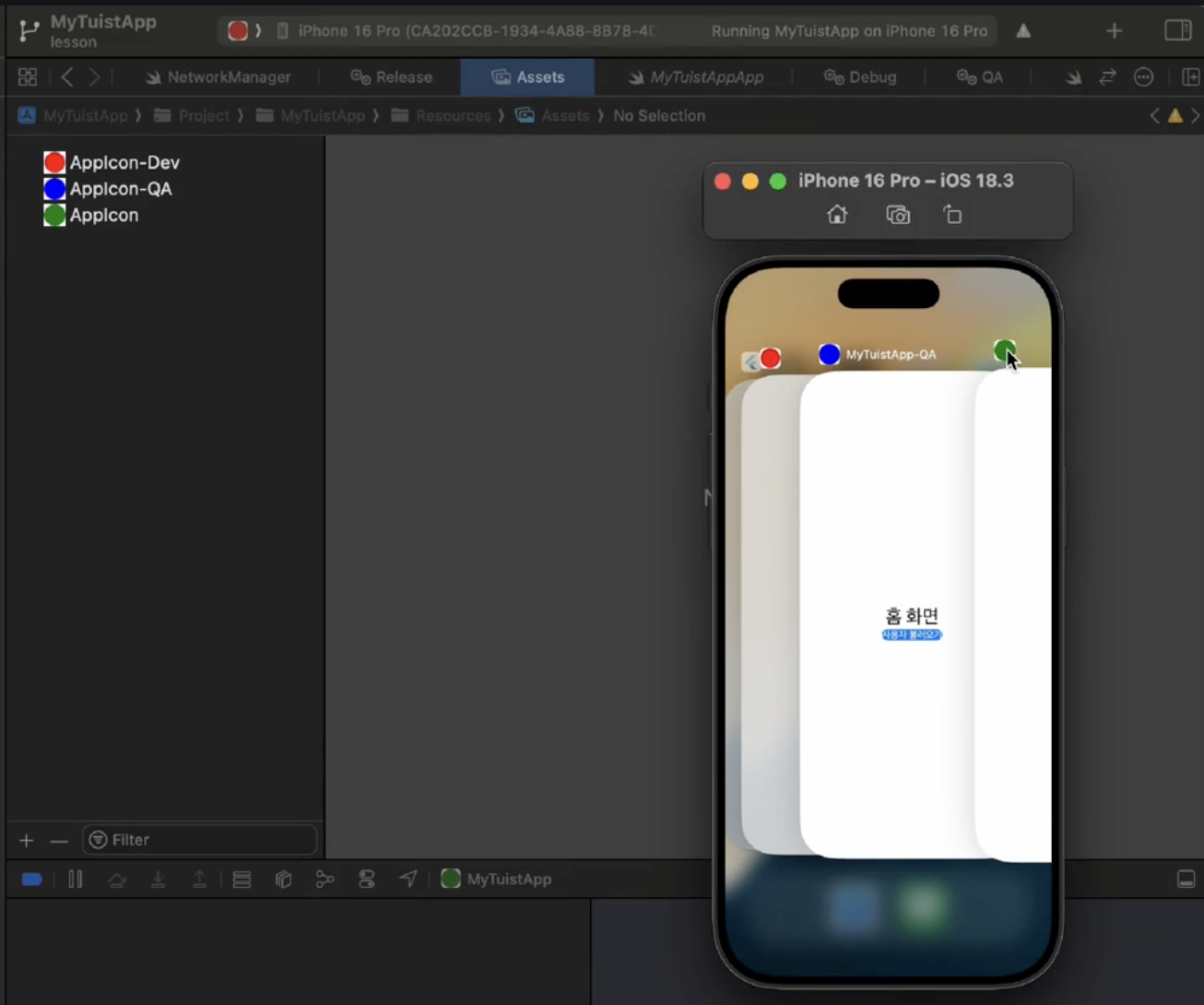This screenshot has height=1005, width=1204.
Task: Pause program execution in debug bar
Action: click(76, 880)
